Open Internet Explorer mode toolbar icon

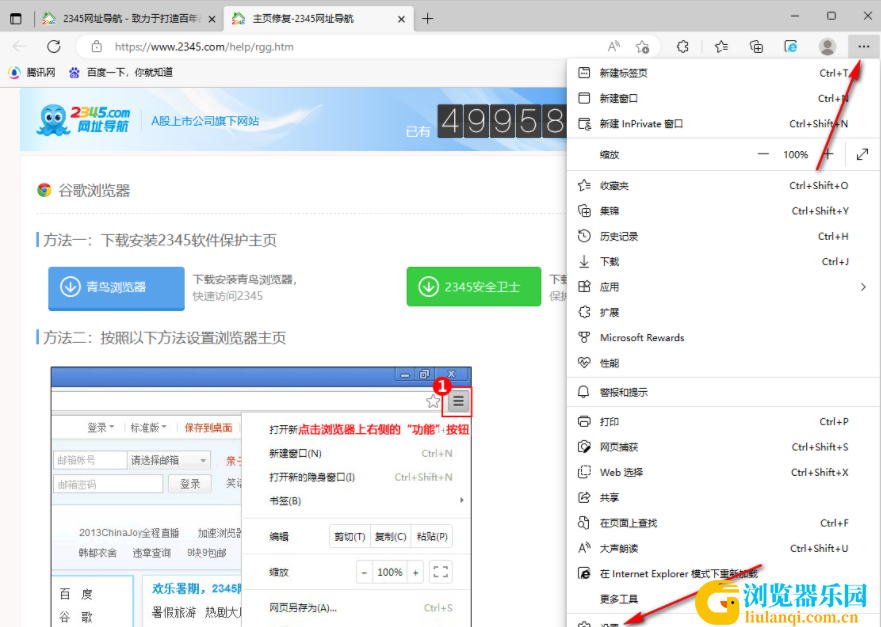791,47
